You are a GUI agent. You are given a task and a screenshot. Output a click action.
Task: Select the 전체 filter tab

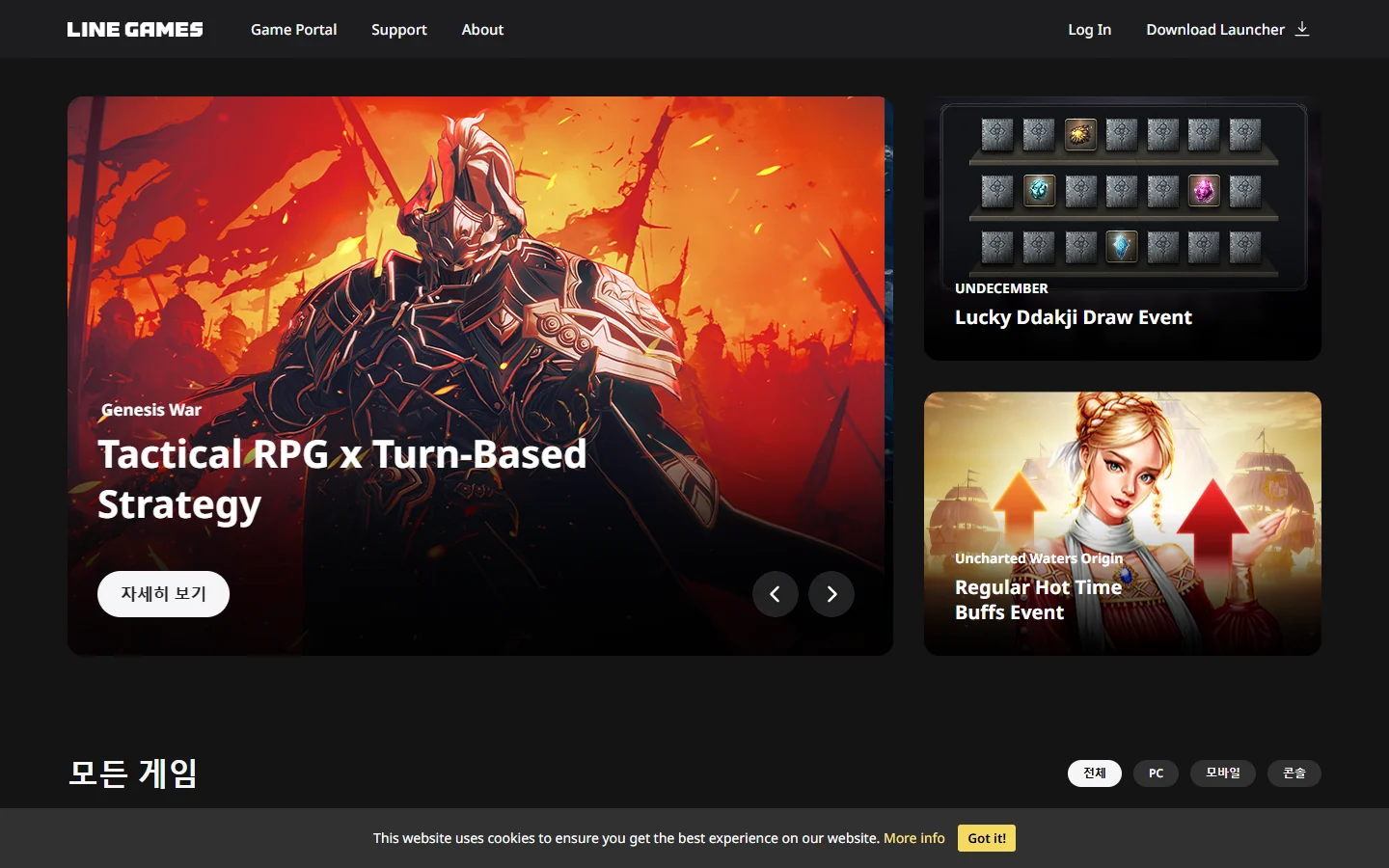(1095, 773)
